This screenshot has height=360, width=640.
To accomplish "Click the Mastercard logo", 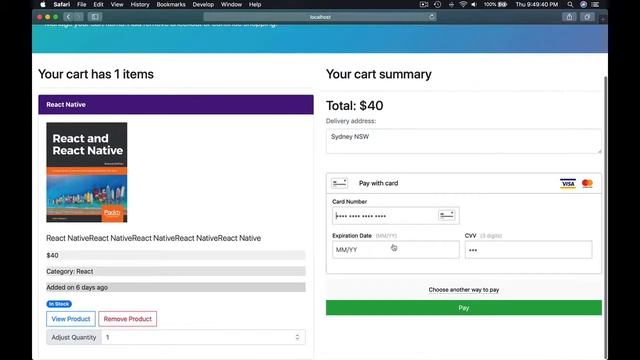I will coord(587,183).
